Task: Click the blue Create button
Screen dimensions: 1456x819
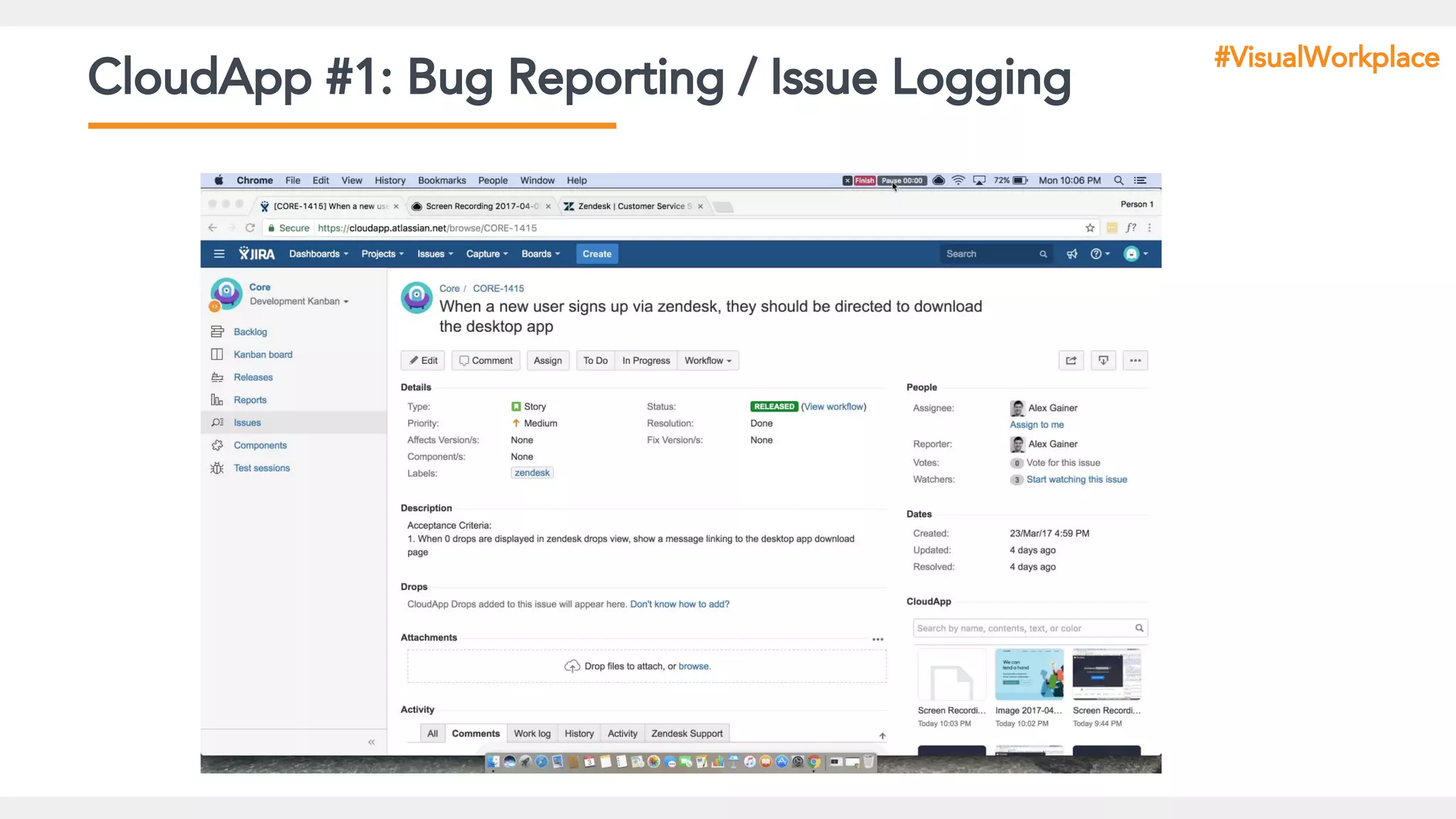Action: pyautogui.click(x=597, y=254)
